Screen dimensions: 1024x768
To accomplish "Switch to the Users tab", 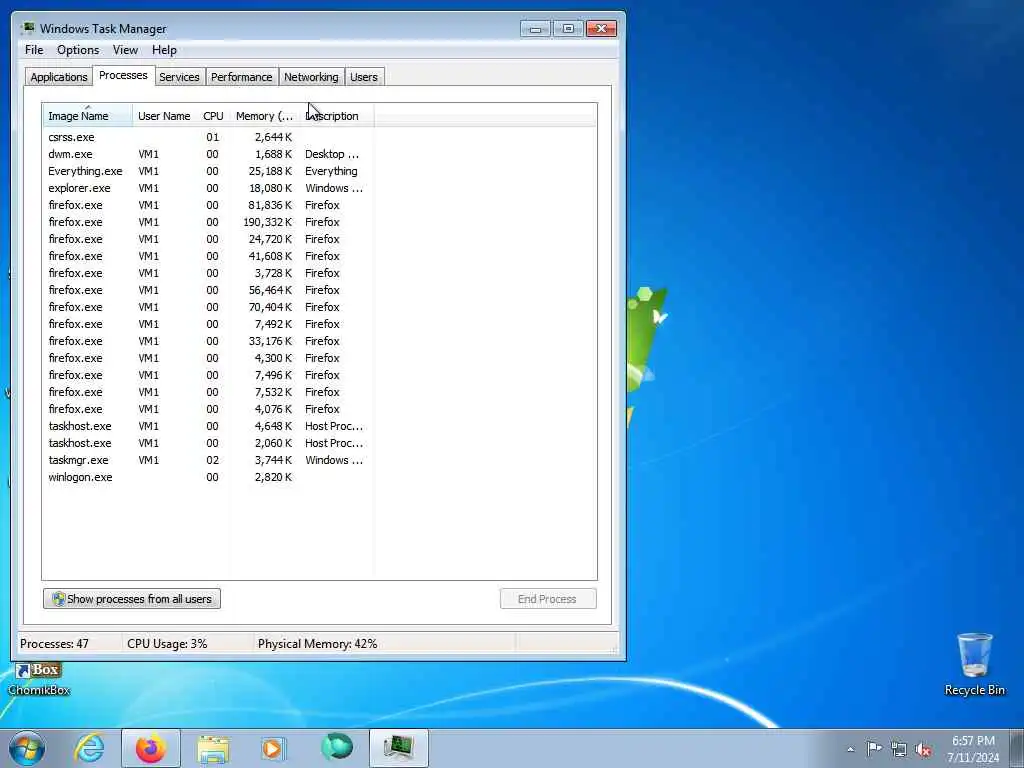I will (x=364, y=76).
